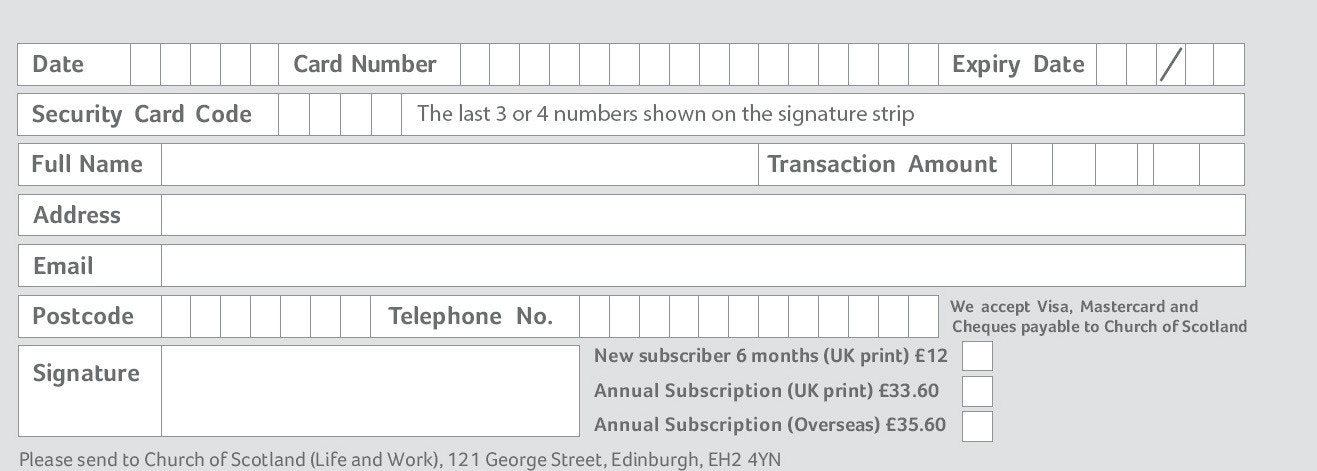1317x471 pixels.
Task: Tick the Annual Subscription (UK print) £33.60 checkbox
Action: (977, 391)
